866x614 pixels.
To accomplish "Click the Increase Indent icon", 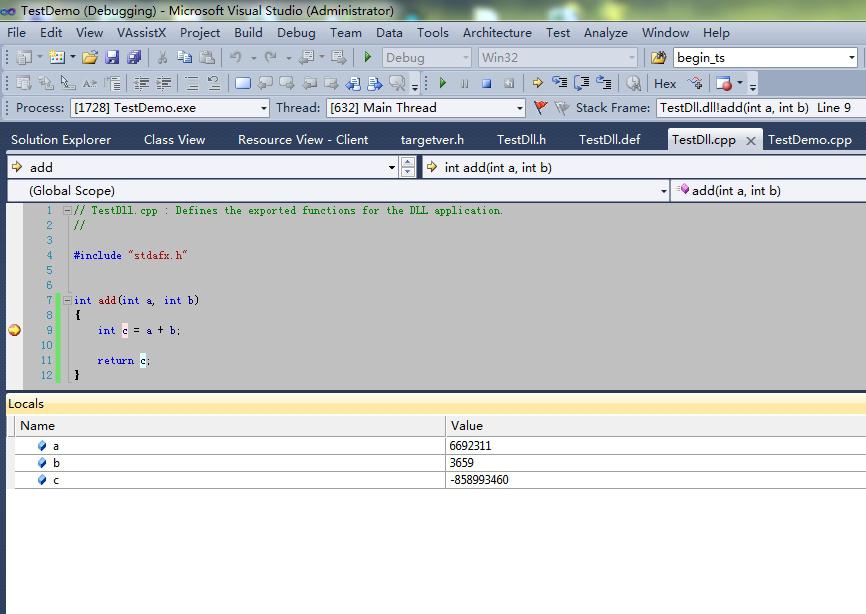I will coord(164,83).
